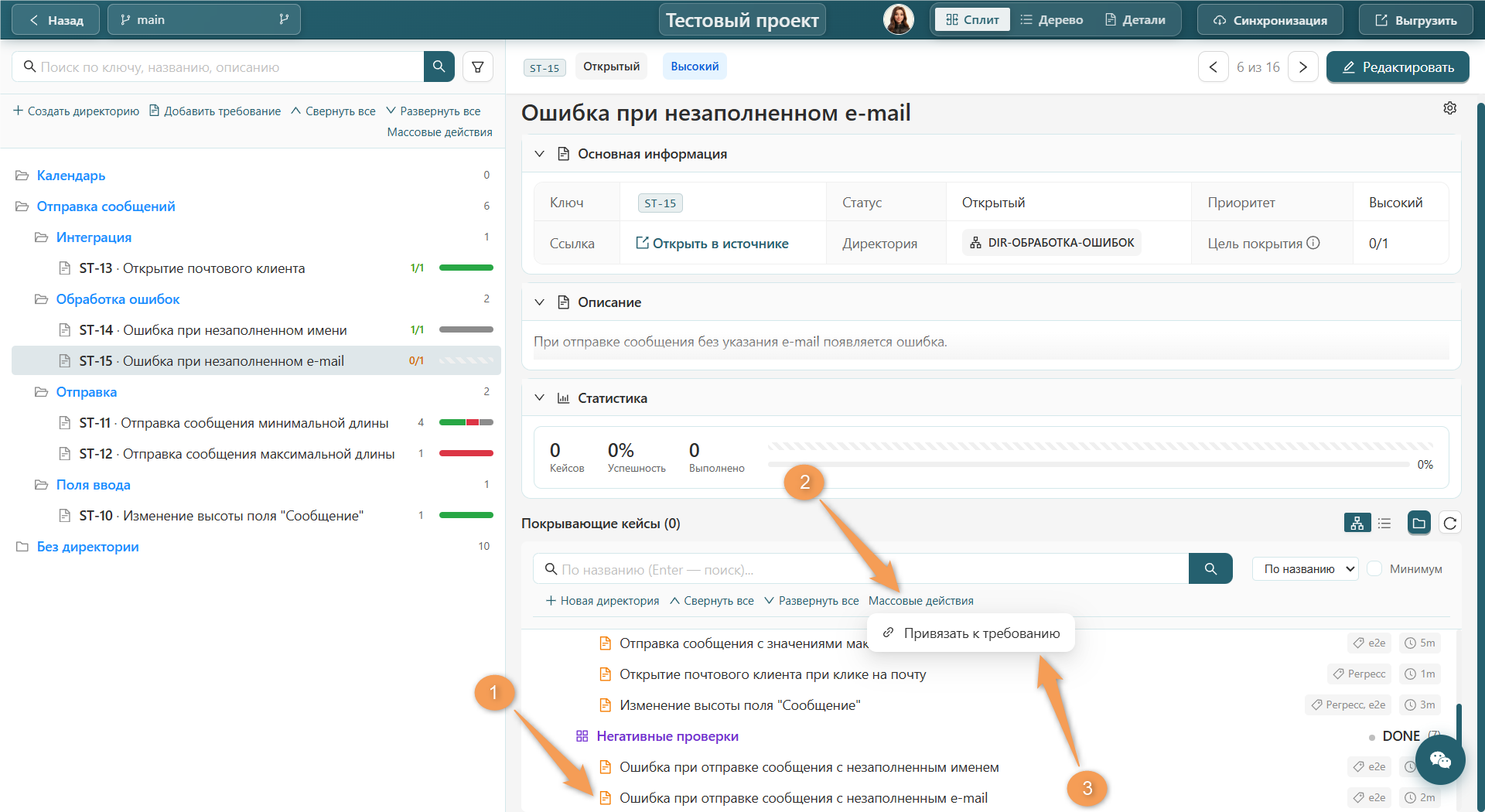This screenshot has height=812, width=1485.
Task: Open the chat support bubble
Action: point(1439,759)
